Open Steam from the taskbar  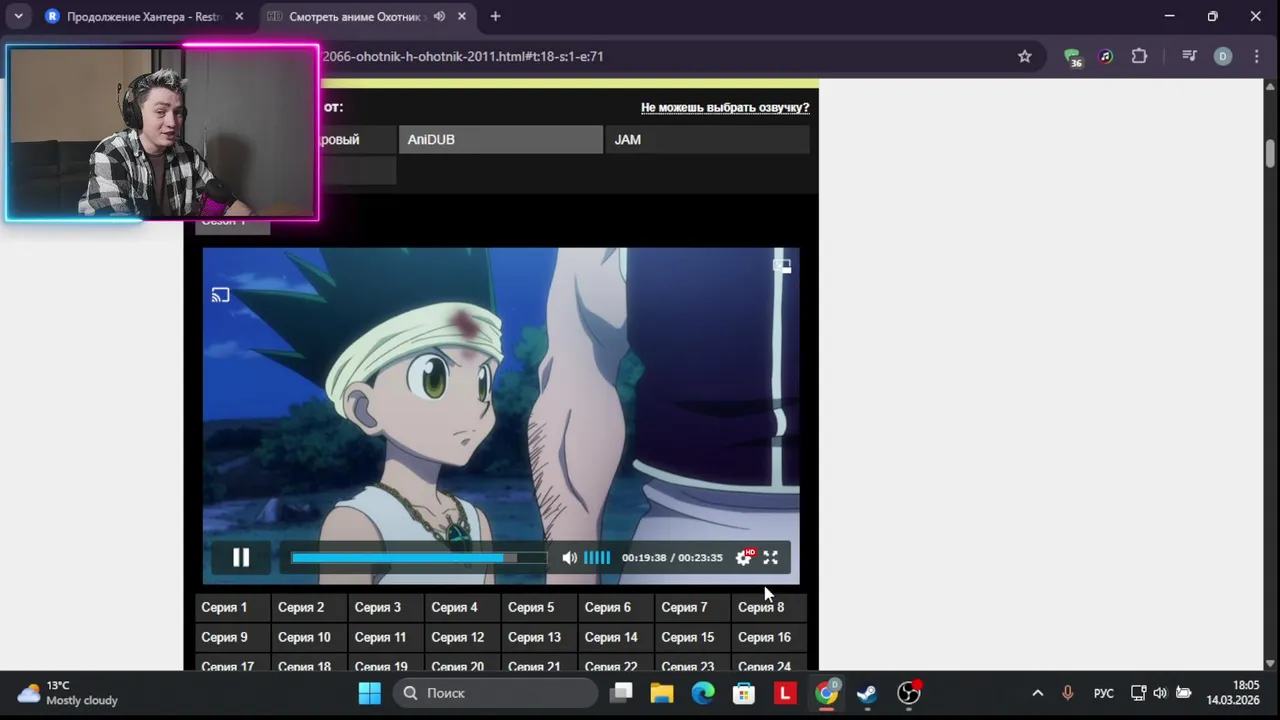click(867, 693)
